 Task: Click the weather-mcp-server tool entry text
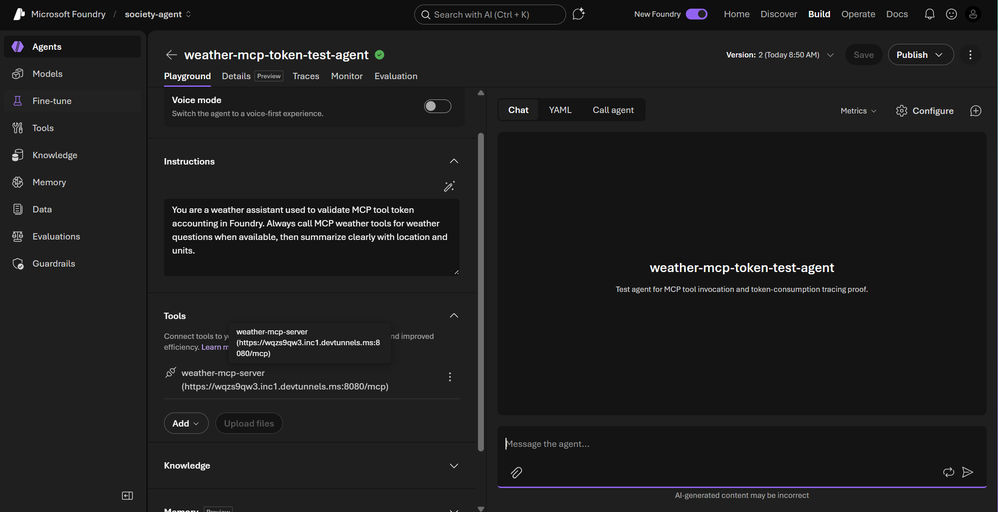pyautogui.click(x=285, y=380)
